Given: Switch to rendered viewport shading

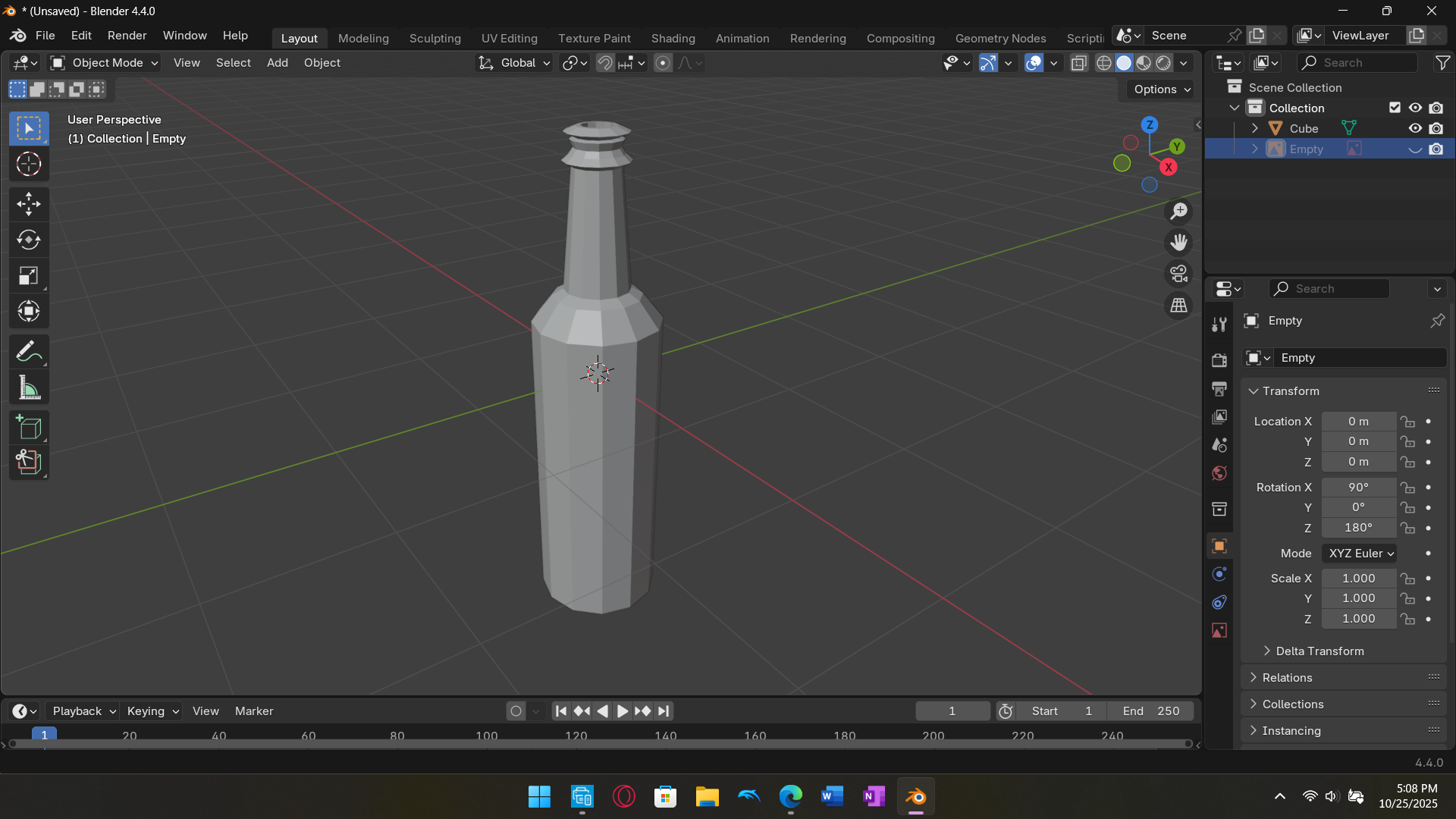Looking at the screenshot, I should 1163,63.
